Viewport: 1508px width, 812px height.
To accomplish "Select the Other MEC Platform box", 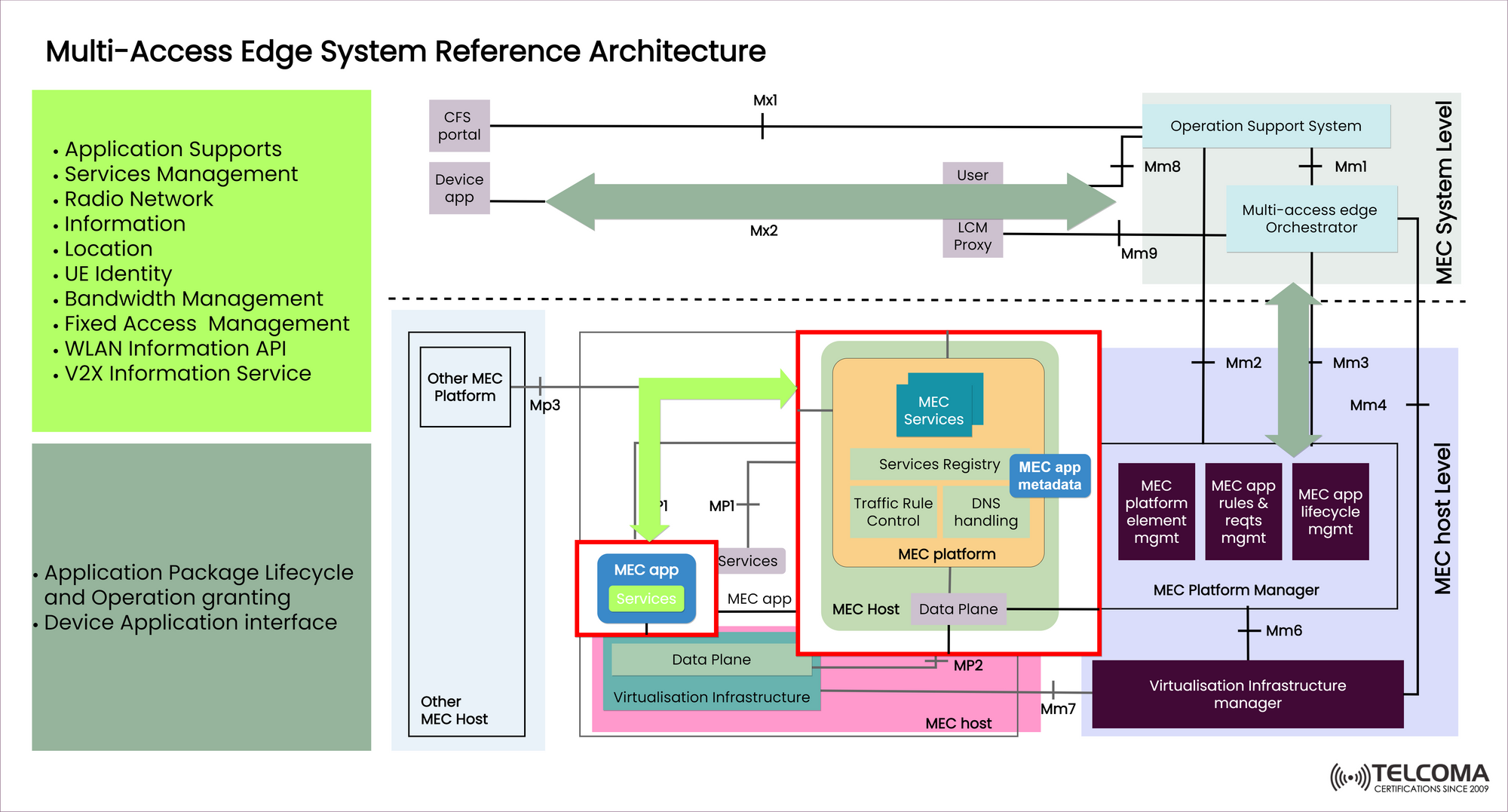I will pyautogui.click(x=464, y=387).
